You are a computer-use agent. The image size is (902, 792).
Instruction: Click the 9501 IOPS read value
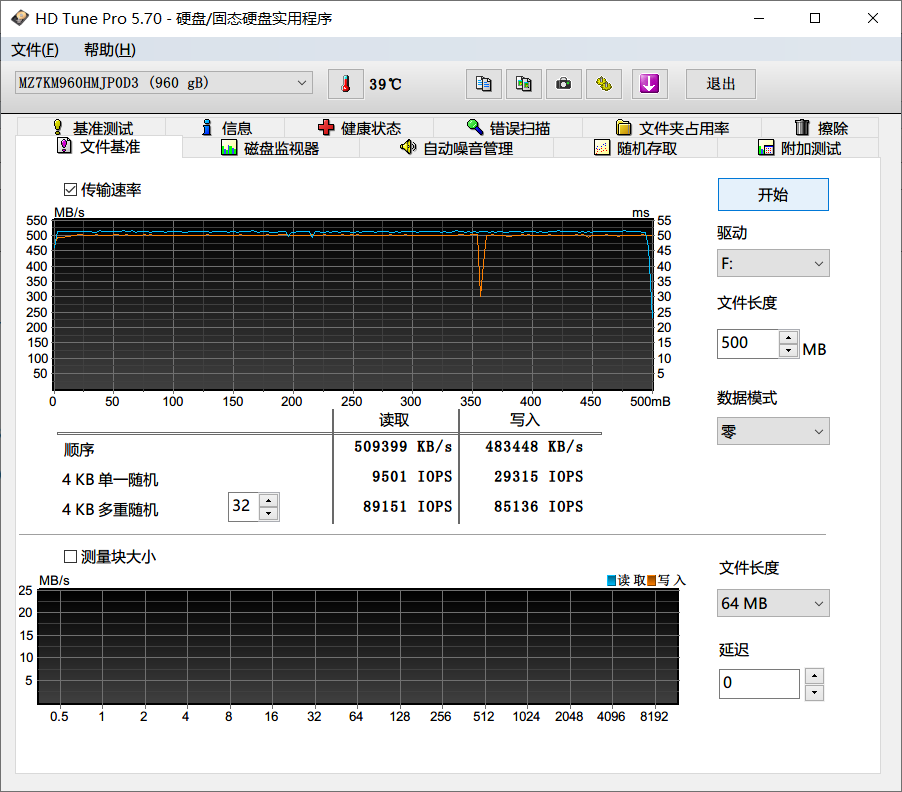click(x=412, y=477)
